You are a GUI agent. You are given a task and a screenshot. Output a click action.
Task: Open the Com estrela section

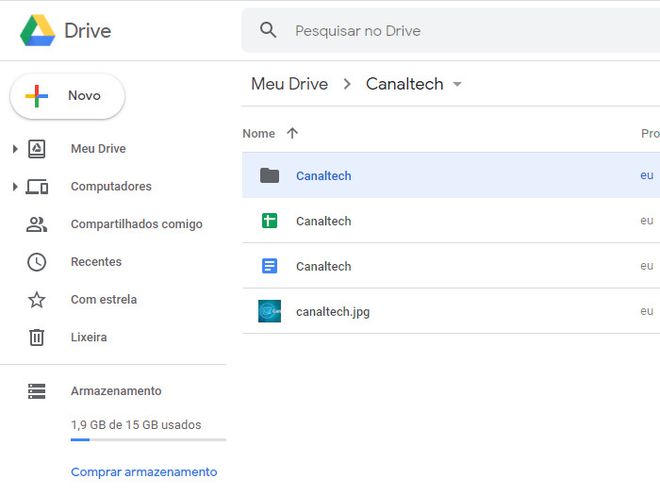click(104, 300)
